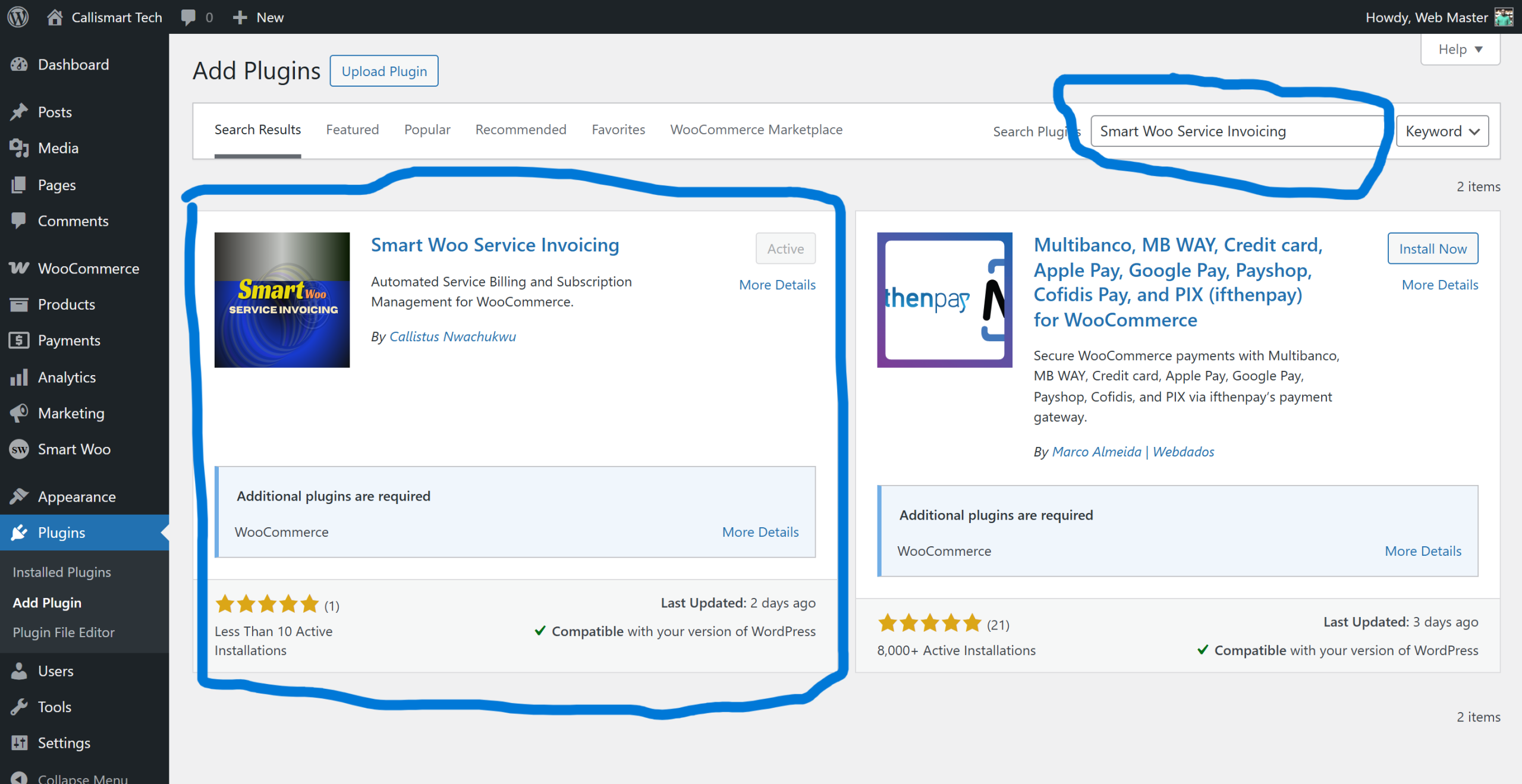
Task: Click the Pages icon in sidebar
Action: (19, 185)
